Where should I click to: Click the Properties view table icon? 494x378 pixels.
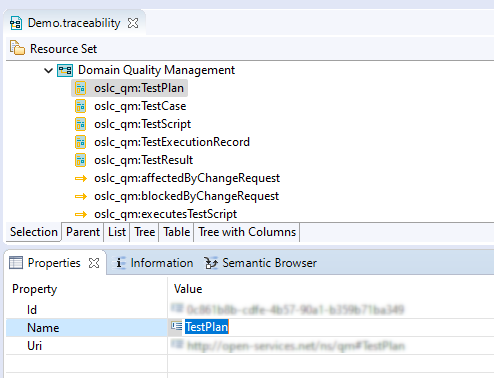click(16, 263)
